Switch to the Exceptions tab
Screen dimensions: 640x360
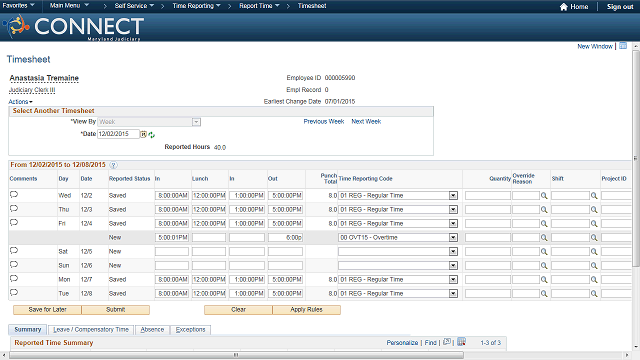[x=191, y=330]
